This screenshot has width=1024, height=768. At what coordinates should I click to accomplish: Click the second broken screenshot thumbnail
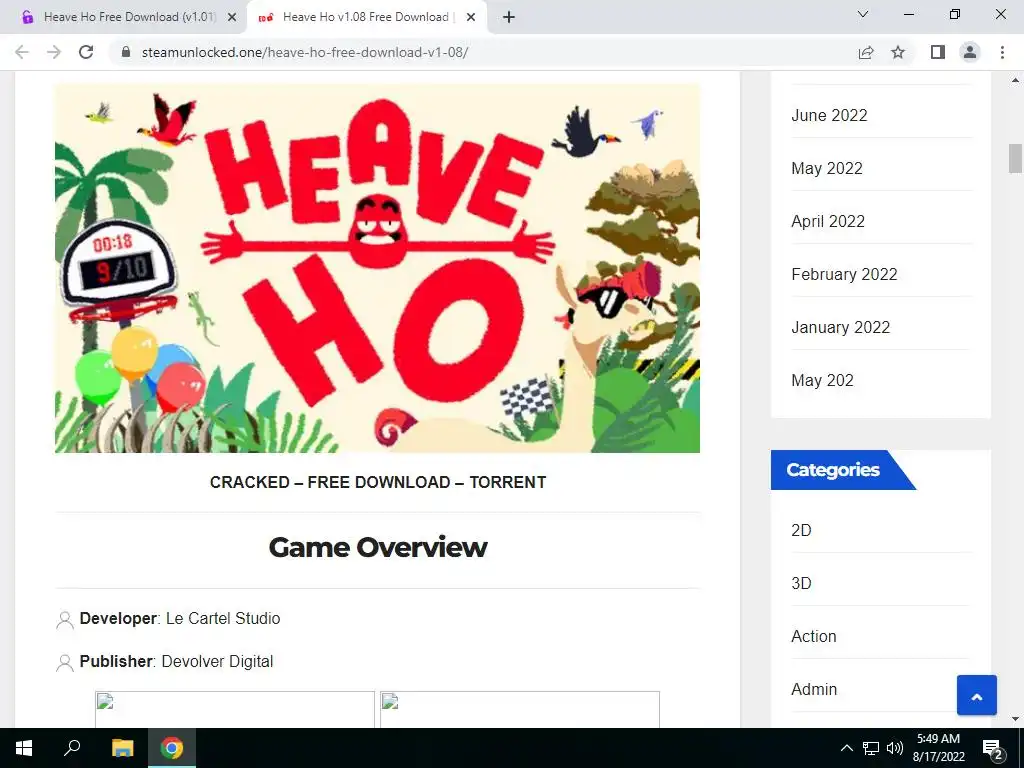point(520,709)
